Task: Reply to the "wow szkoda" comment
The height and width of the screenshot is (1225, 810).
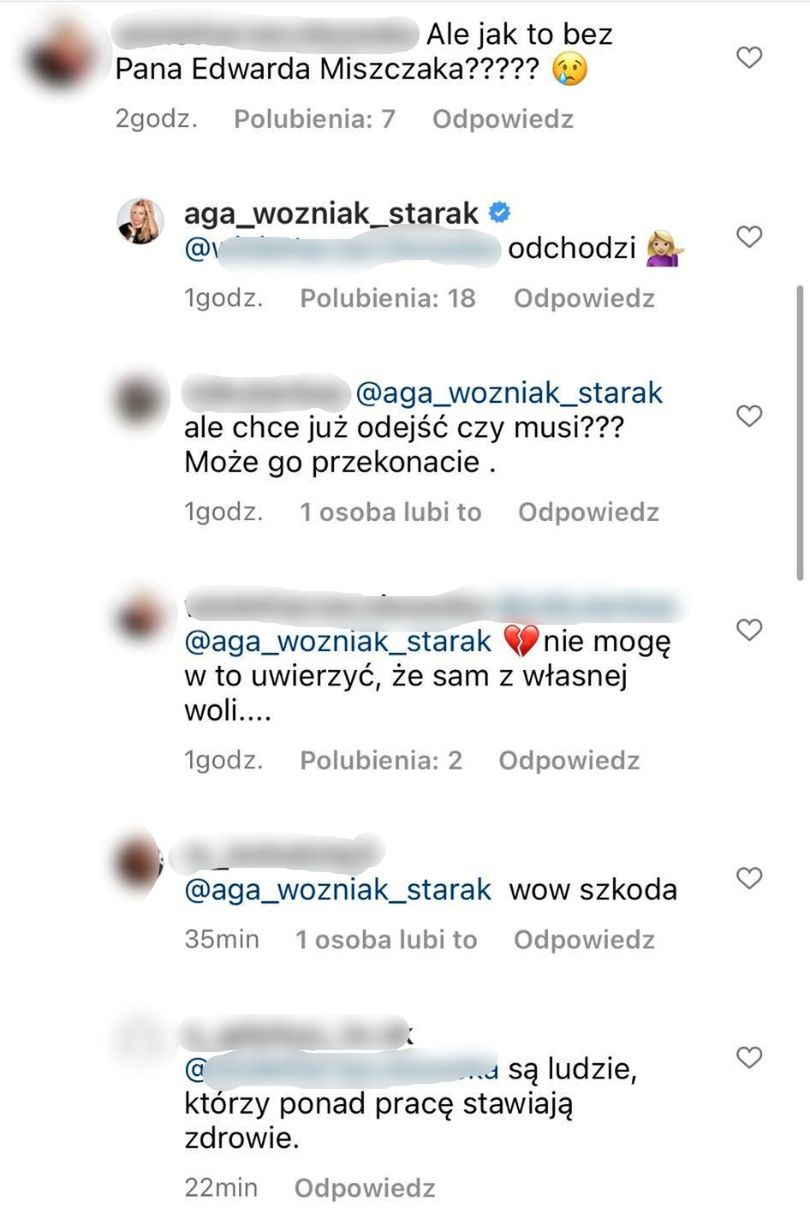Action: [584, 940]
